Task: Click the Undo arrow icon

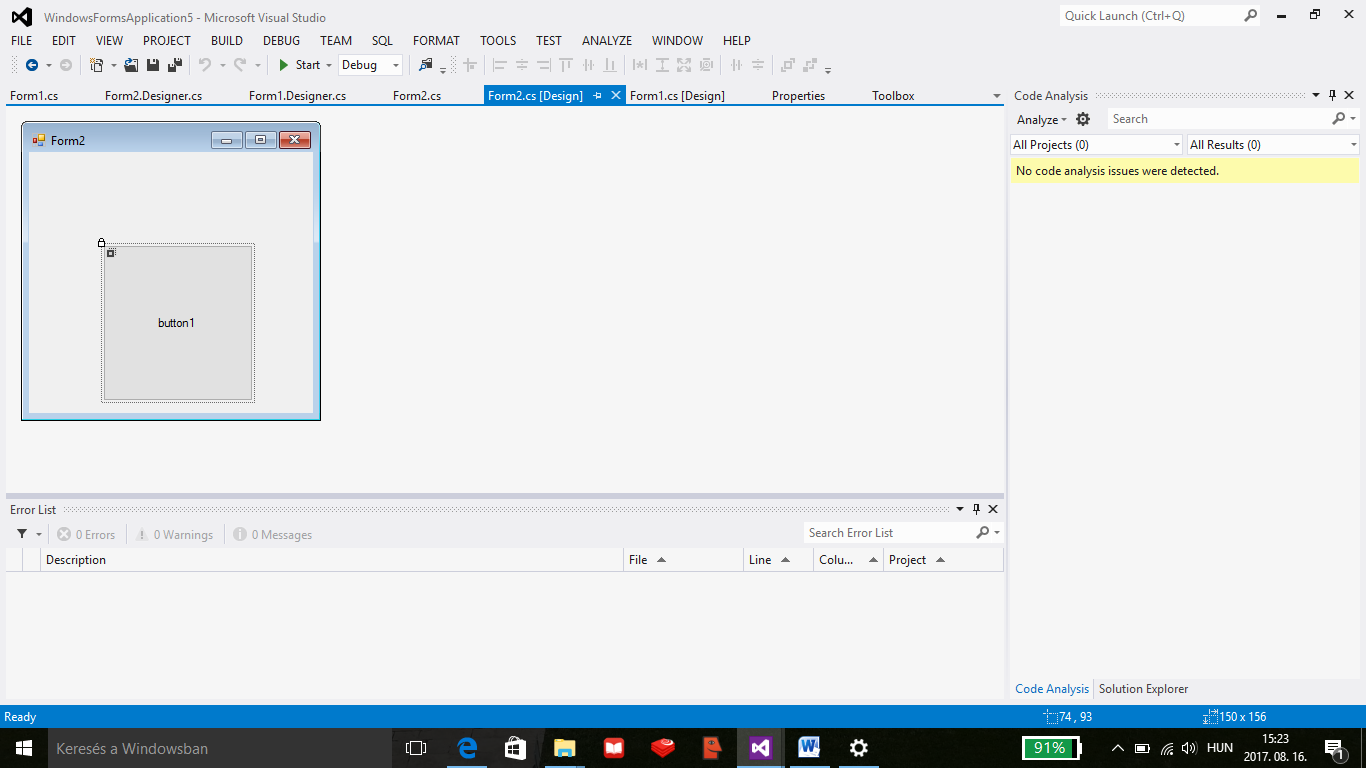Action: click(x=204, y=65)
